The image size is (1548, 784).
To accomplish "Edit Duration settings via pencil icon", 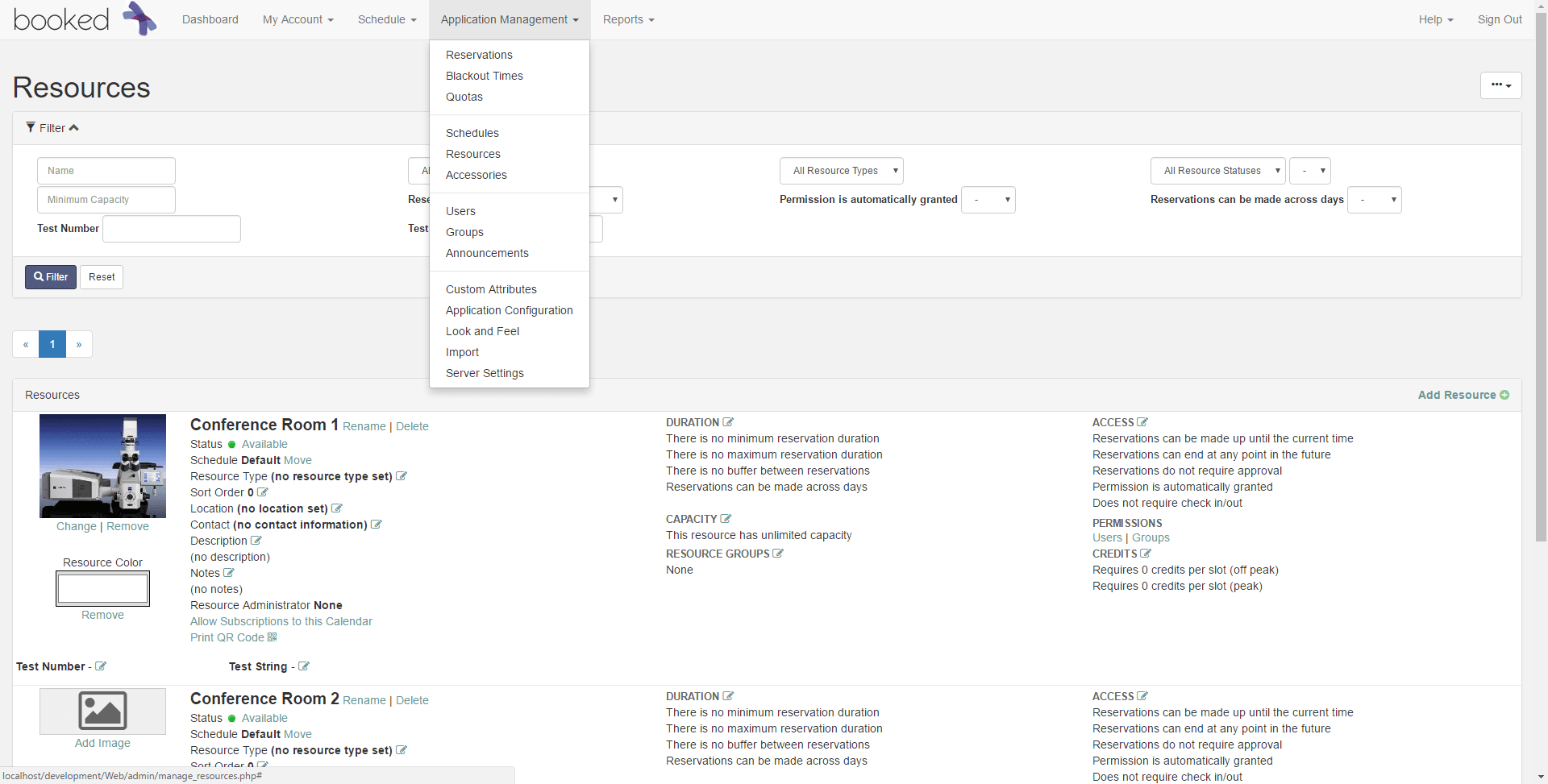I will 728,421.
